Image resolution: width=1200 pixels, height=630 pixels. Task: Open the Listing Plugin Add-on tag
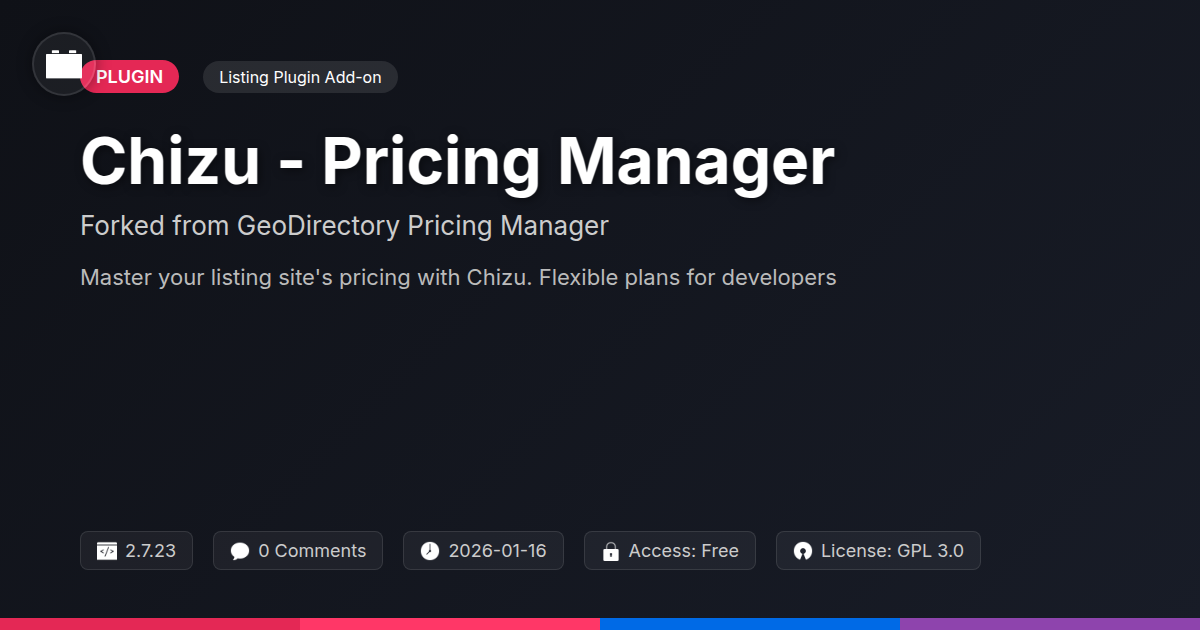[300, 77]
